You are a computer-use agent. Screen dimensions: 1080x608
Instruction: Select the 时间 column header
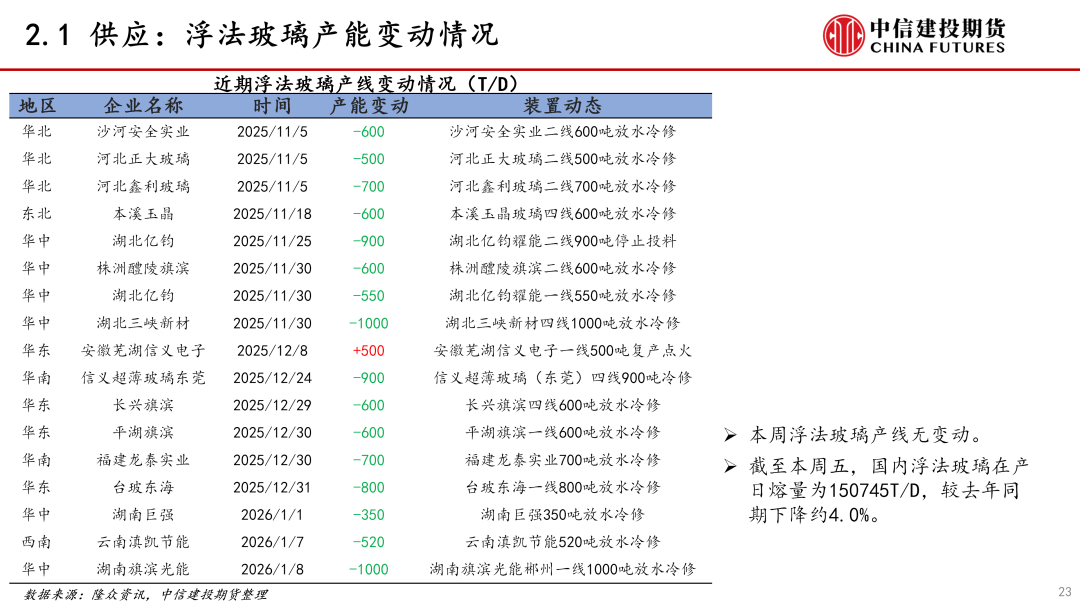click(x=272, y=105)
